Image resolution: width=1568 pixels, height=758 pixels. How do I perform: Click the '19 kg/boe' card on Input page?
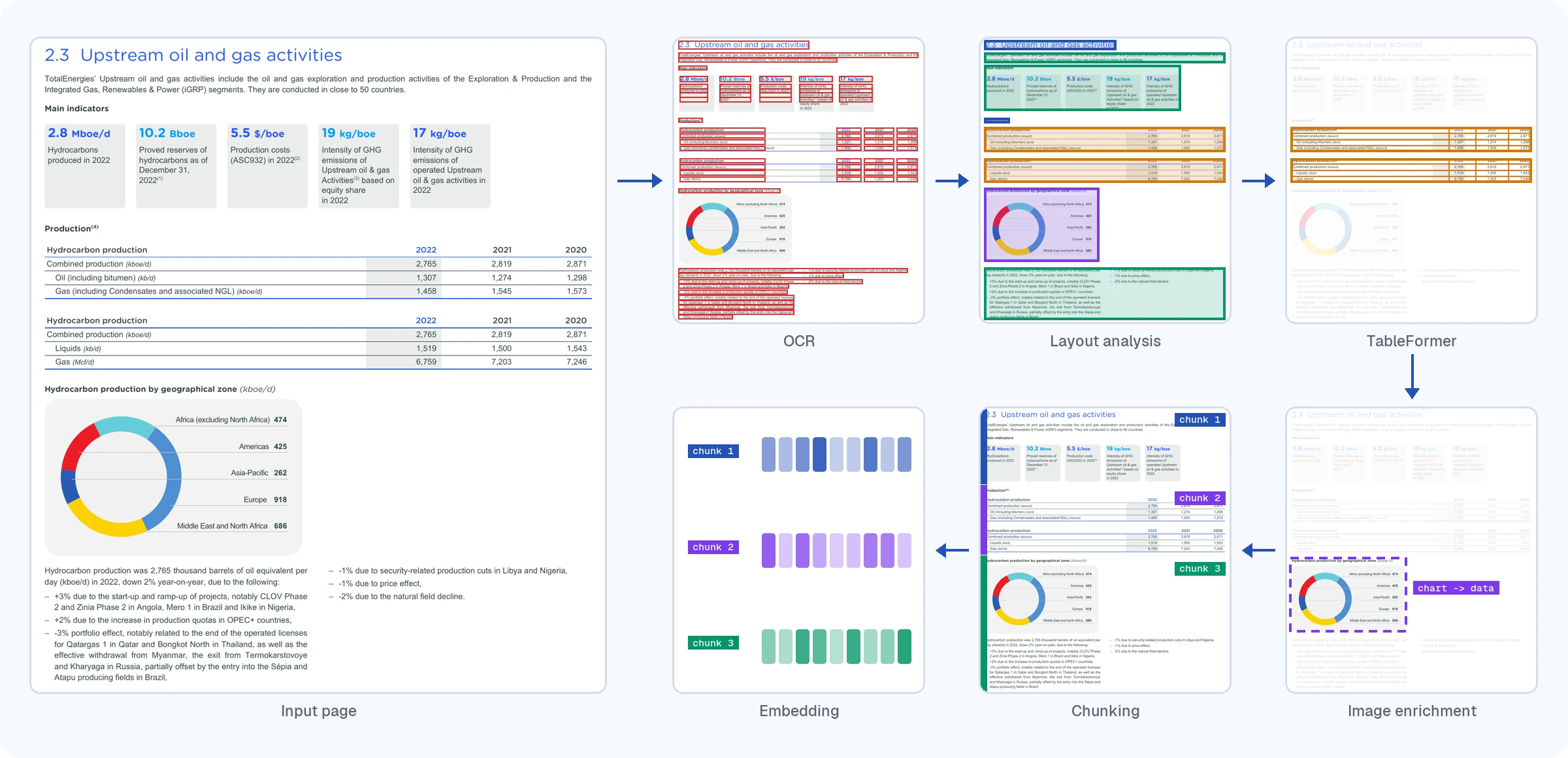[x=359, y=166]
